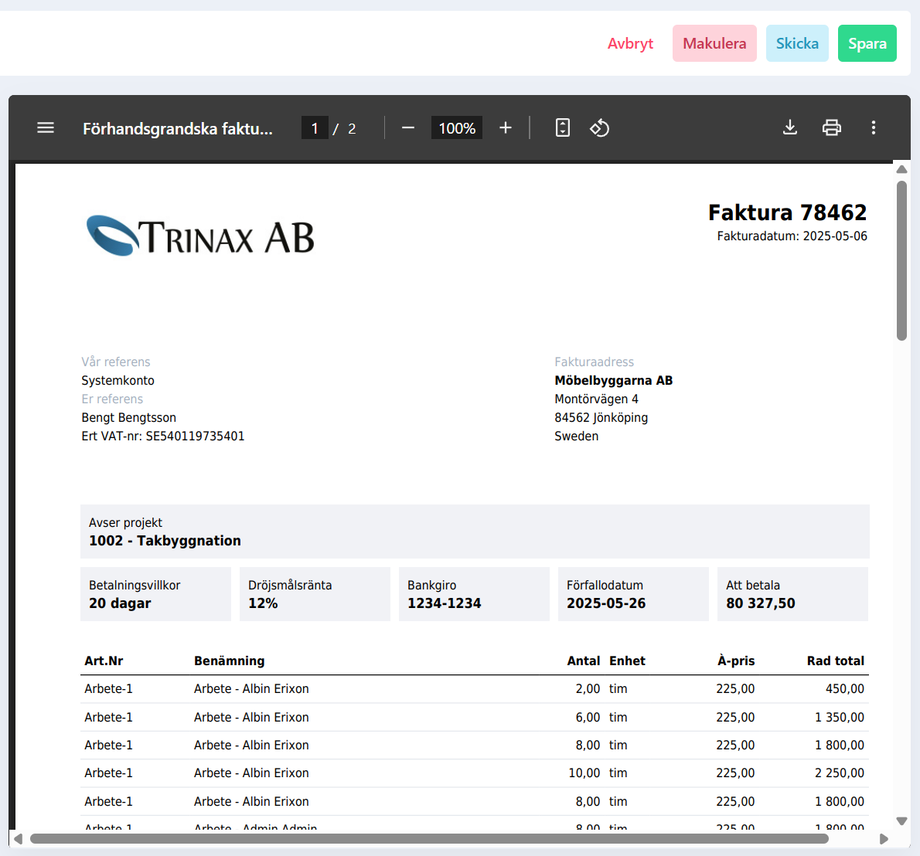Edit the page number field
Viewport: 920px width, 856px height.
point(314,128)
